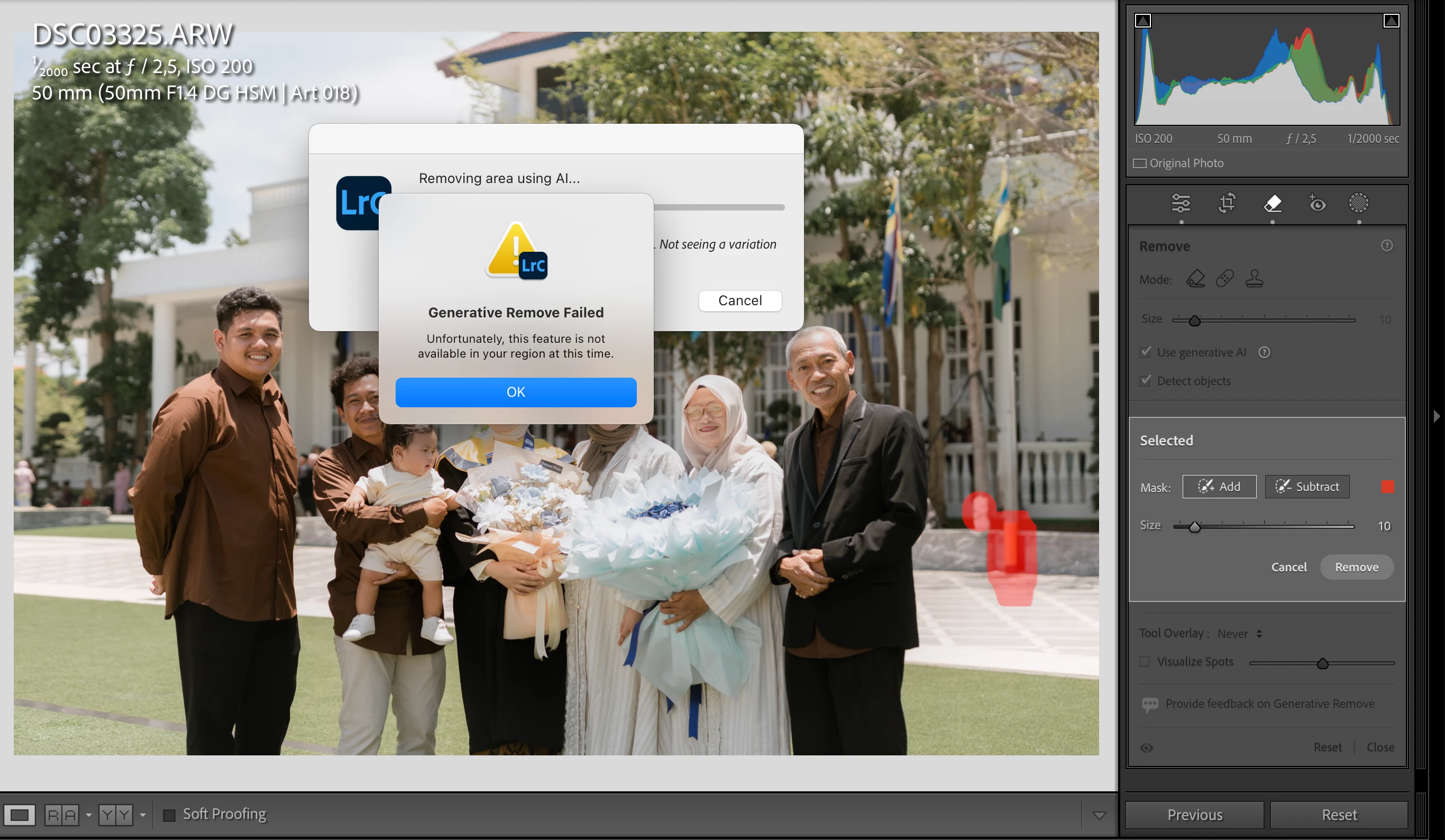The height and width of the screenshot is (840, 1445).
Task: Enable the Original Photo checkbox
Action: pyautogui.click(x=1140, y=163)
